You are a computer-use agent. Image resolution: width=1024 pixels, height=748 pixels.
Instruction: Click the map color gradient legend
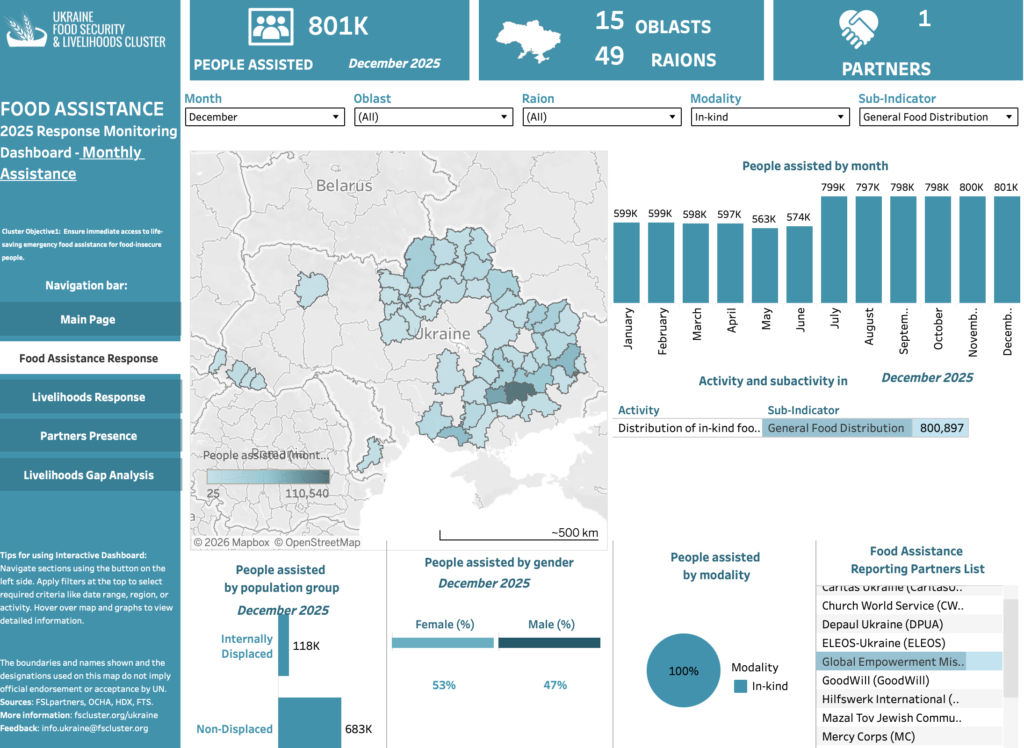point(267,477)
